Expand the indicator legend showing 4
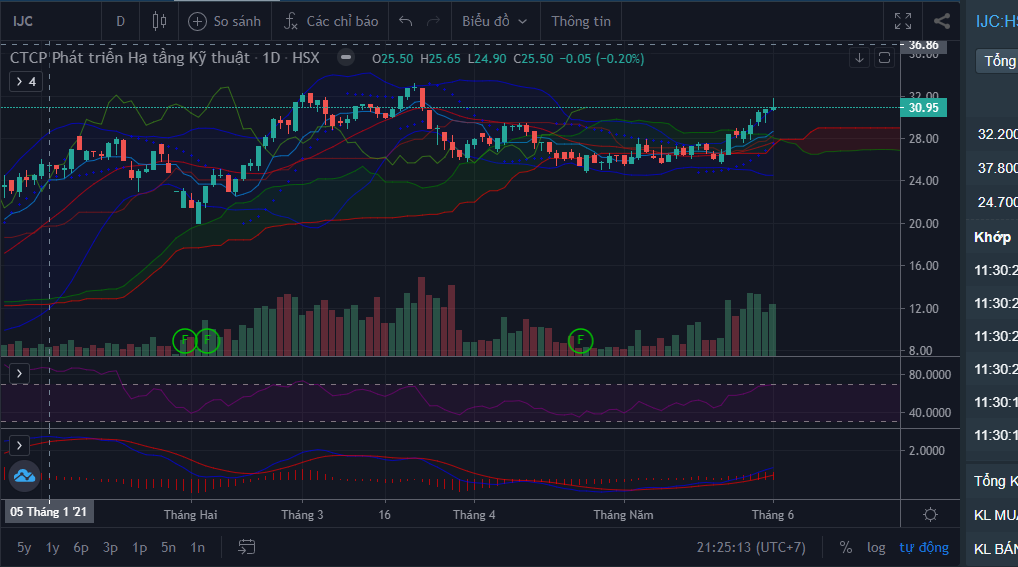 point(27,81)
